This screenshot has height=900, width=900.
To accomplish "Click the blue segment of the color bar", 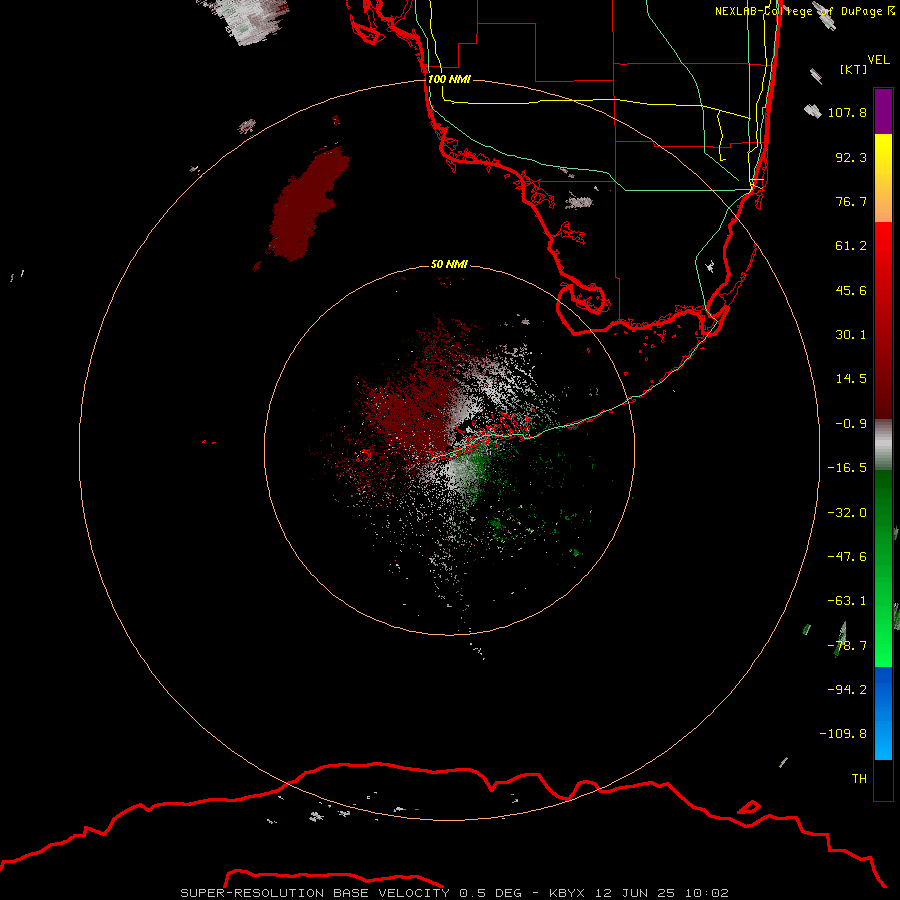I will click(x=883, y=713).
